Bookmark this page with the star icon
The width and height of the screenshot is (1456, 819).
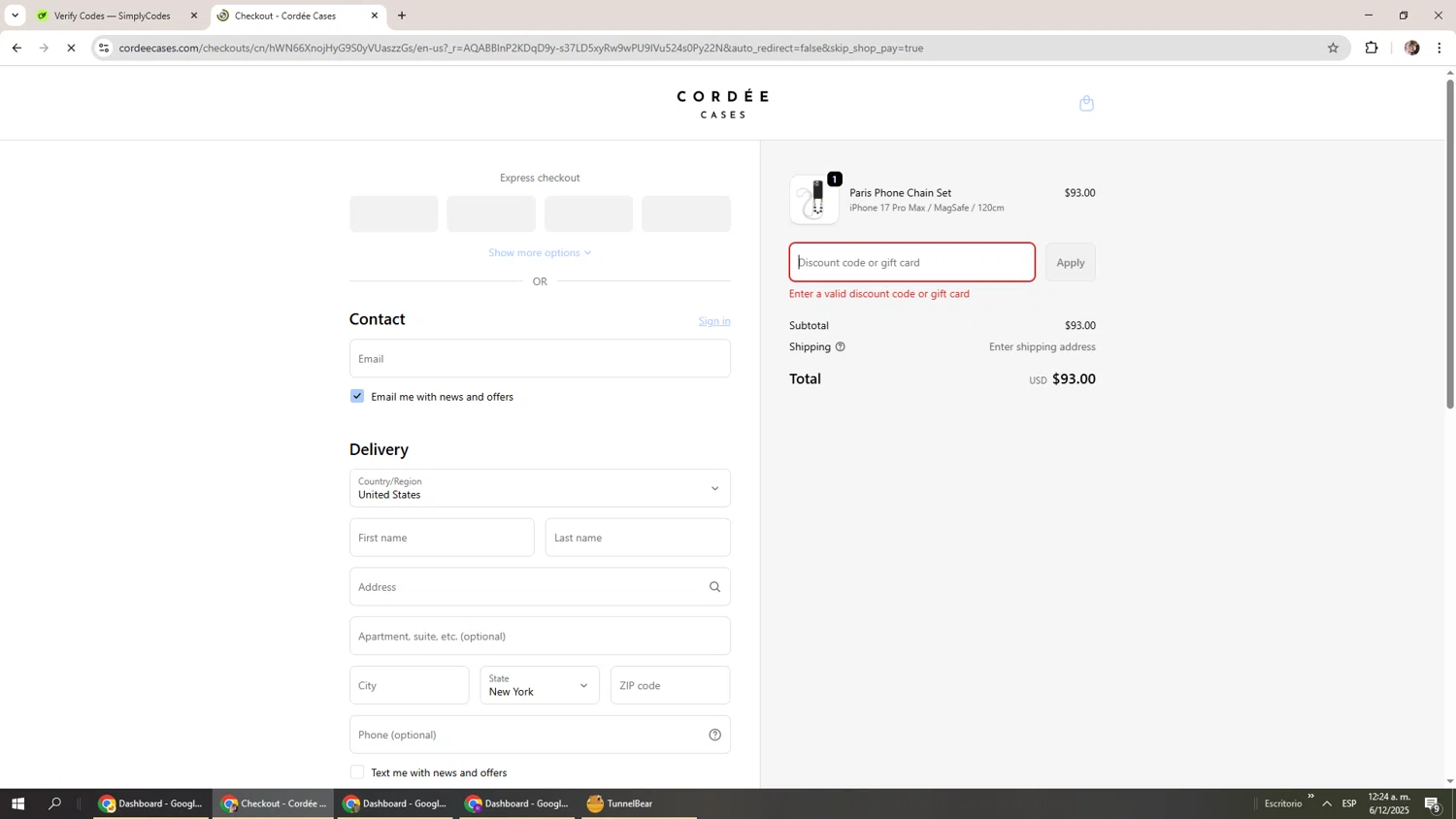coord(1333,48)
